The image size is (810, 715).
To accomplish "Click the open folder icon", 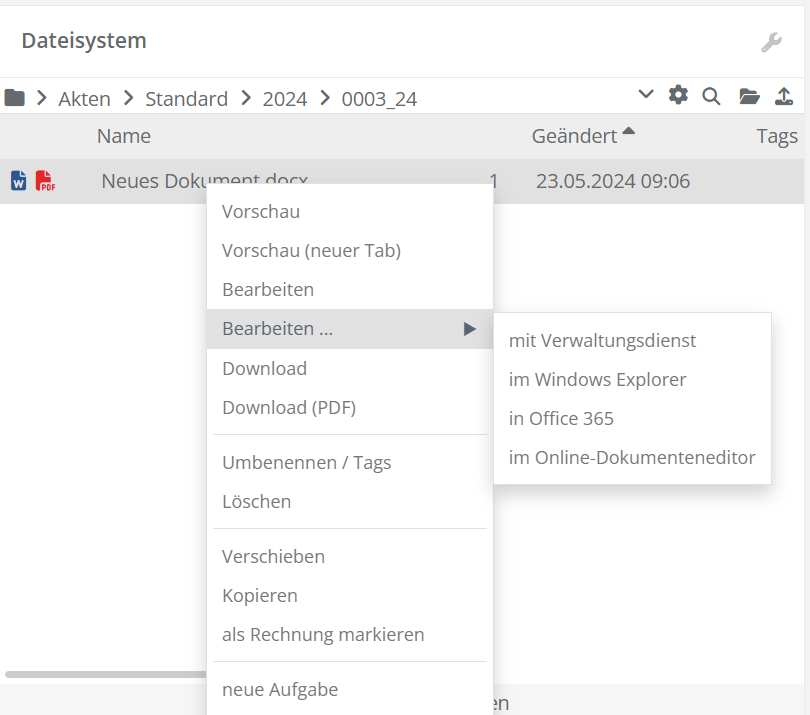I will click(749, 96).
